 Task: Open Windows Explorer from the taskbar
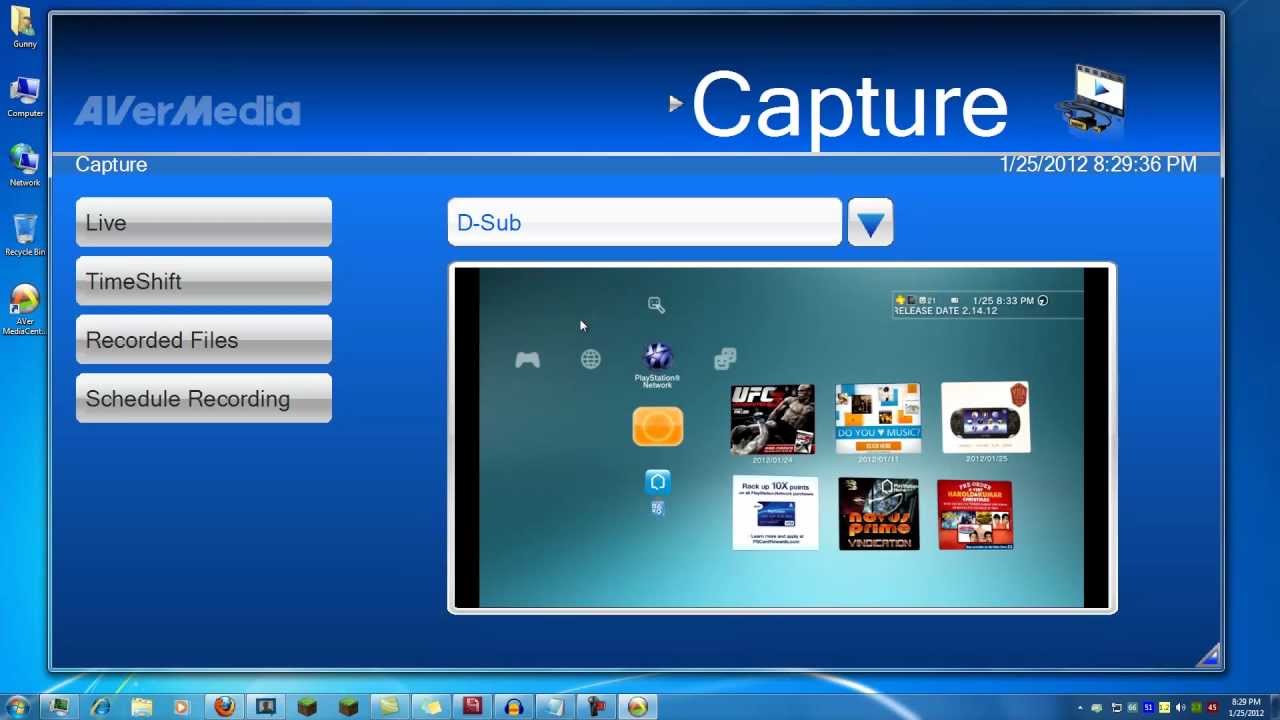coord(142,707)
